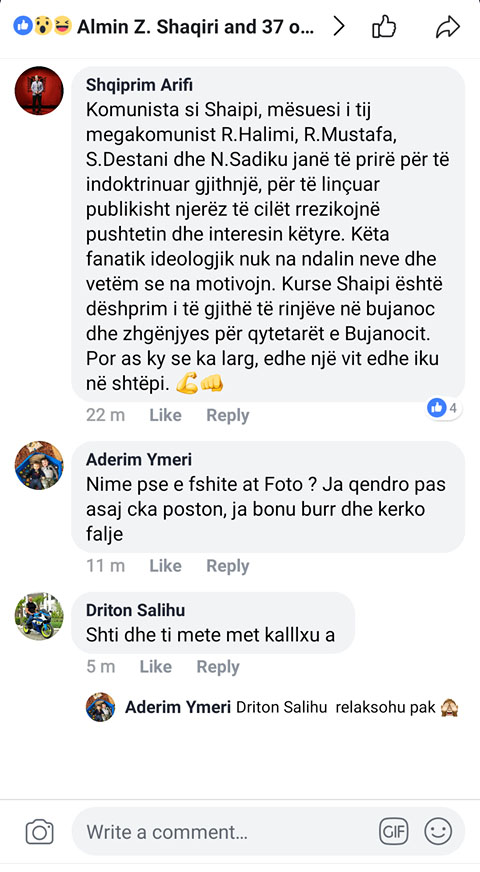This screenshot has width=480, height=872.
Task: Like Aderim Ymeri's comment about Foto
Action: coord(165,566)
